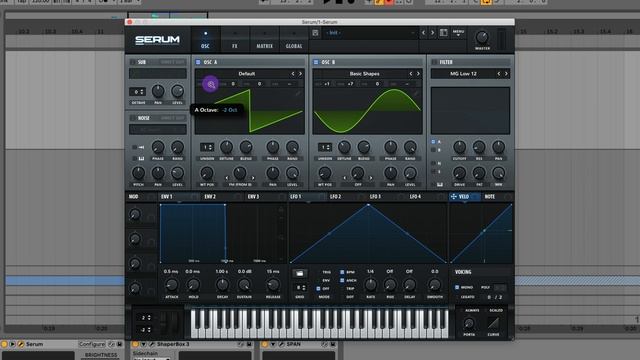
Task: Select next OSC B warp mode arrow
Action: click(371, 178)
